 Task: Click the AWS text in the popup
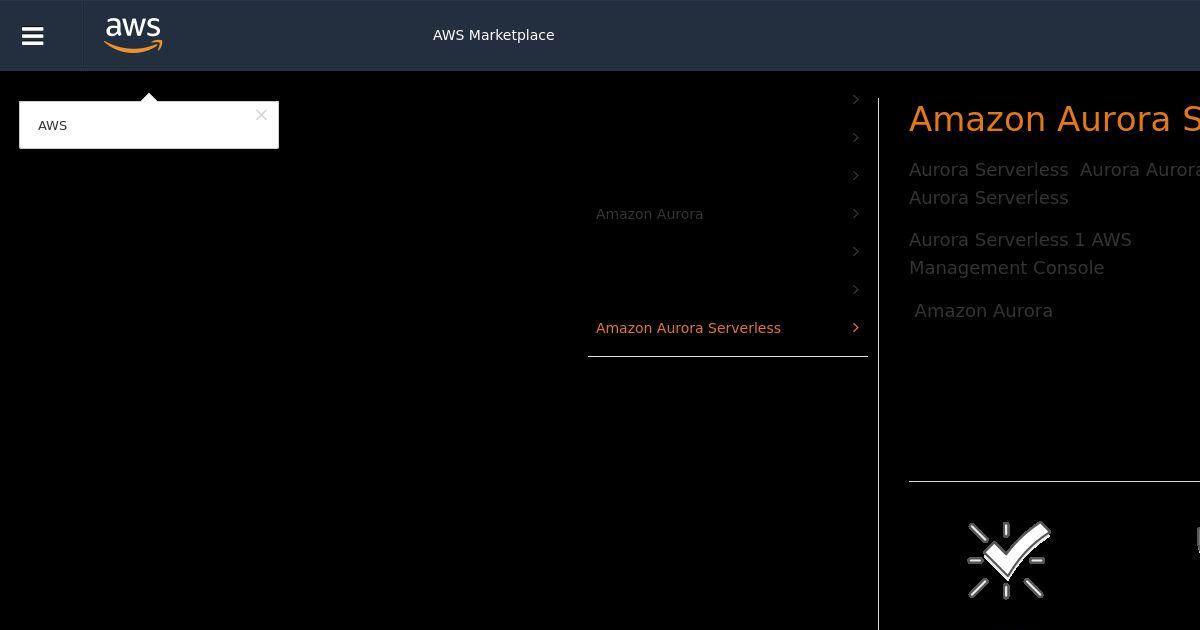pos(52,125)
